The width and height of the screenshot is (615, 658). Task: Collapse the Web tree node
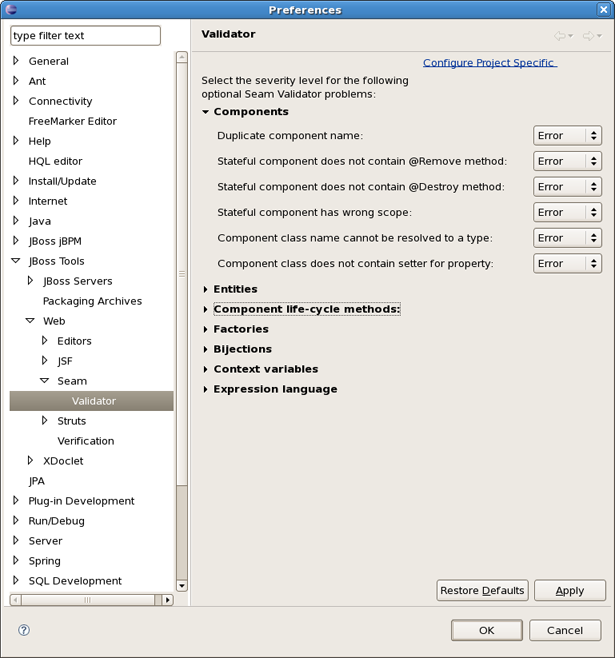pos(30,321)
